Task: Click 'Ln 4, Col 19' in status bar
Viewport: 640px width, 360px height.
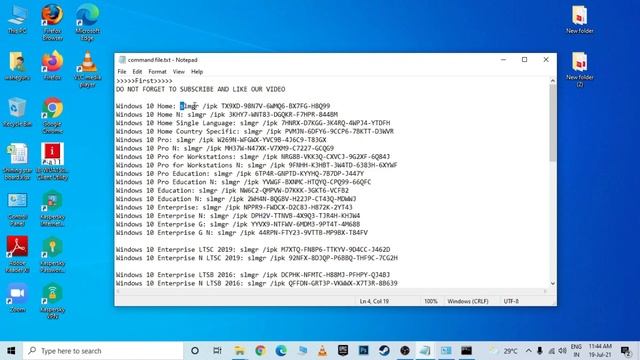Action: [374, 301]
